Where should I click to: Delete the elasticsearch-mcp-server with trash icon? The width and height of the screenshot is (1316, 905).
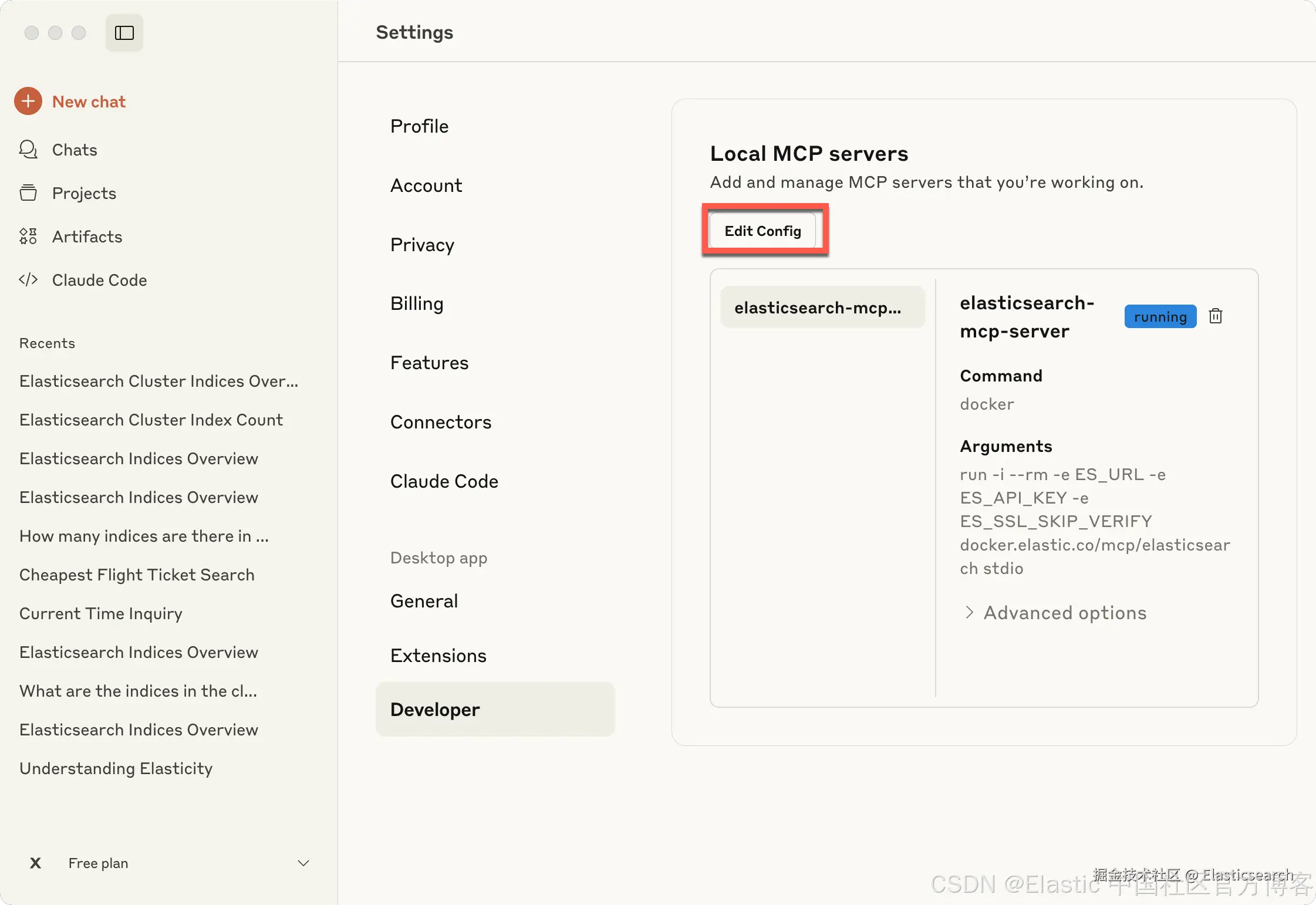coord(1216,316)
